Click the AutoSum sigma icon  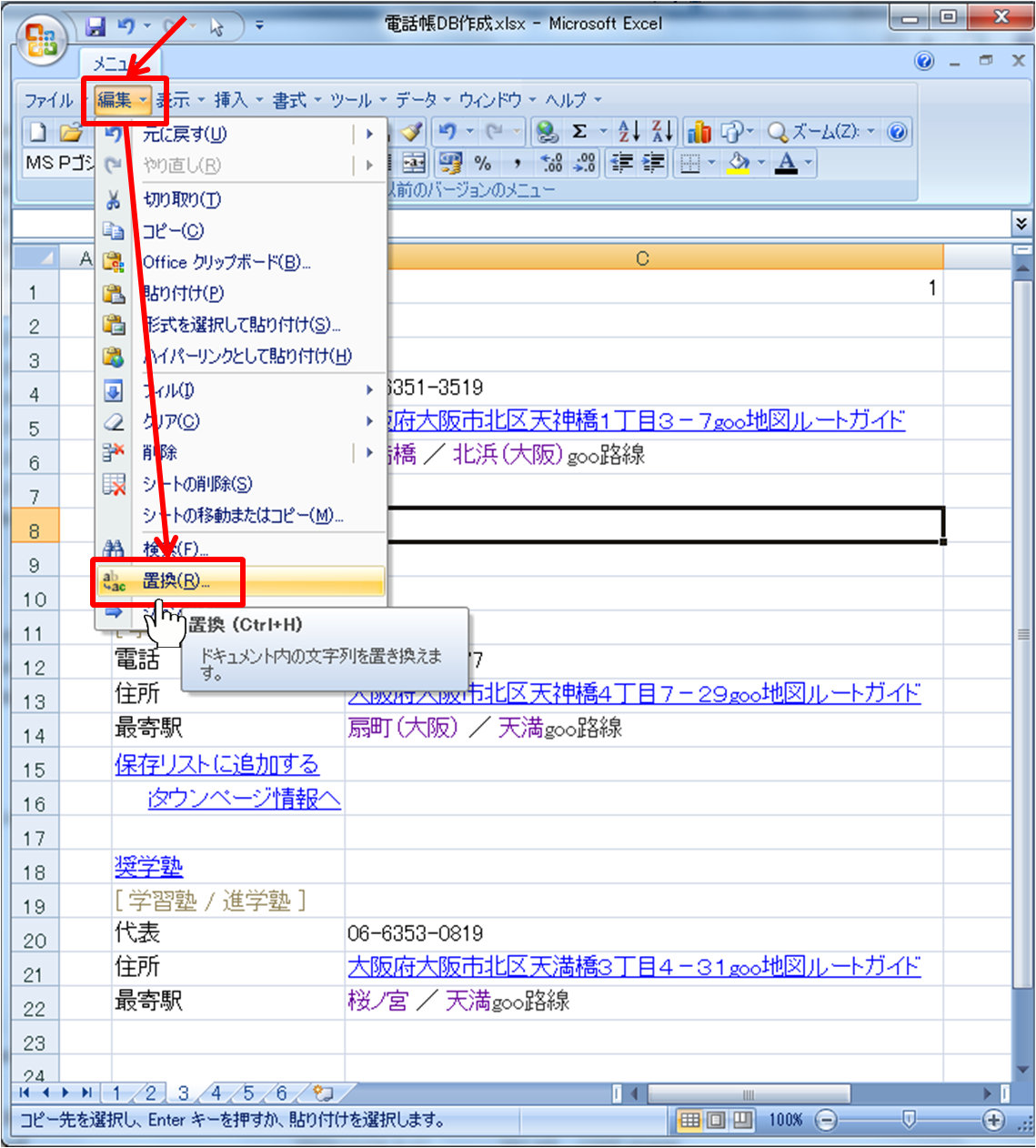[x=579, y=132]
